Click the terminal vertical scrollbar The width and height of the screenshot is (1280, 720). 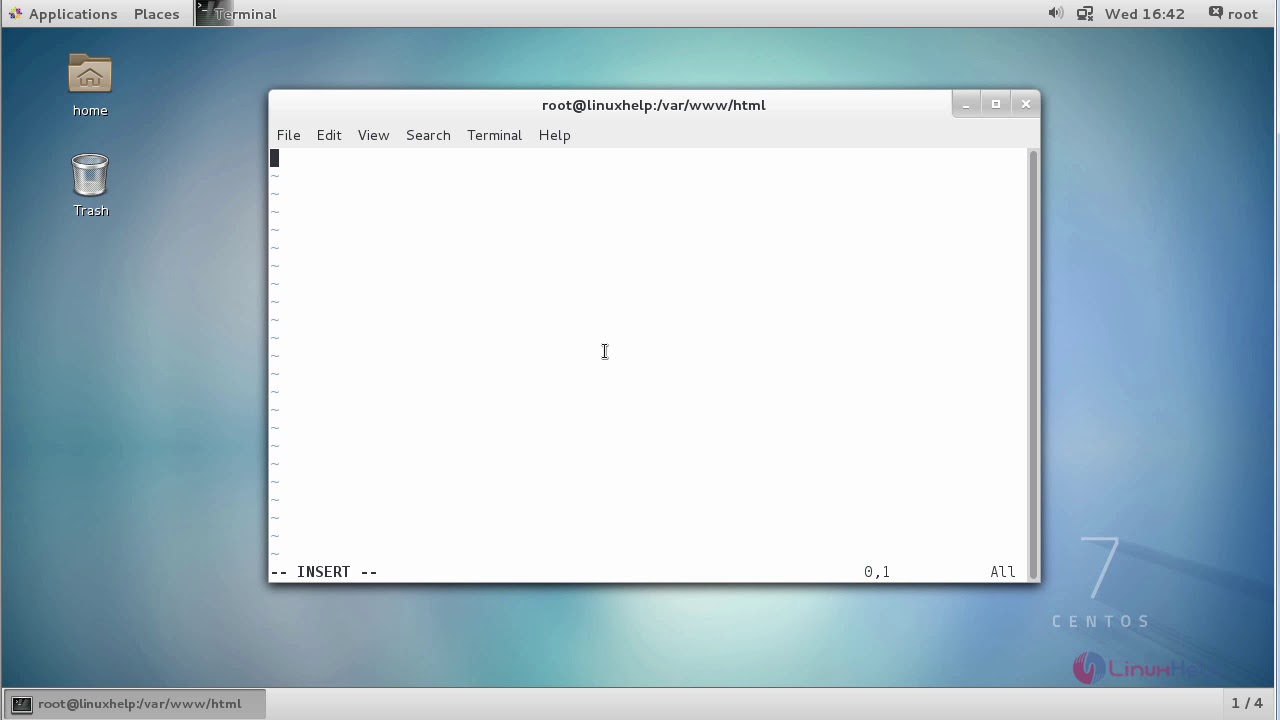pos(1033,364)
